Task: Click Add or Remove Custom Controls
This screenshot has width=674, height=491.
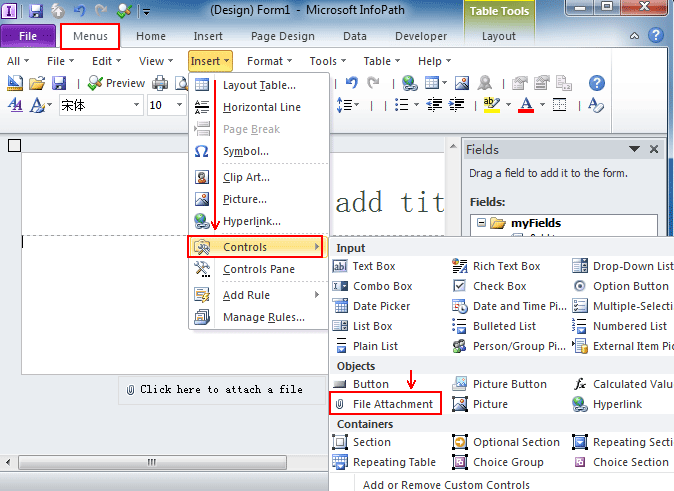Action: click(446, 485)
